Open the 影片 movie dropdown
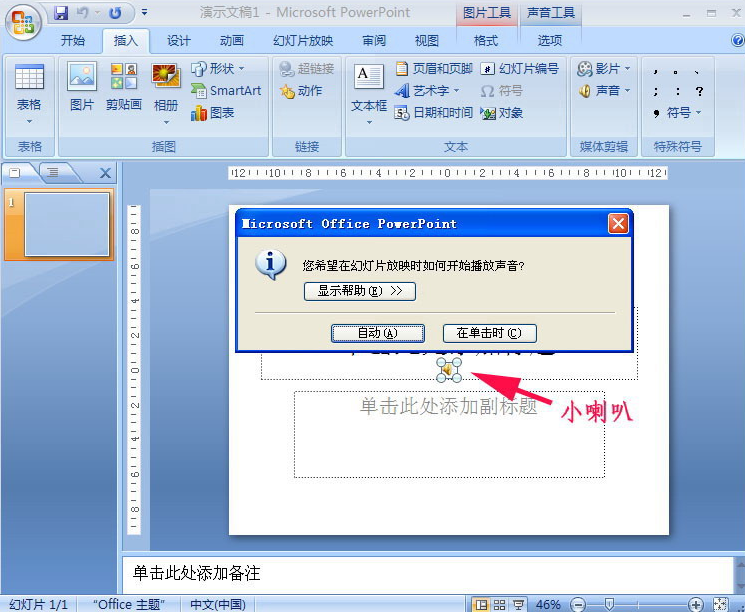Viewport: 745px width, 612px height. [603, 69]
